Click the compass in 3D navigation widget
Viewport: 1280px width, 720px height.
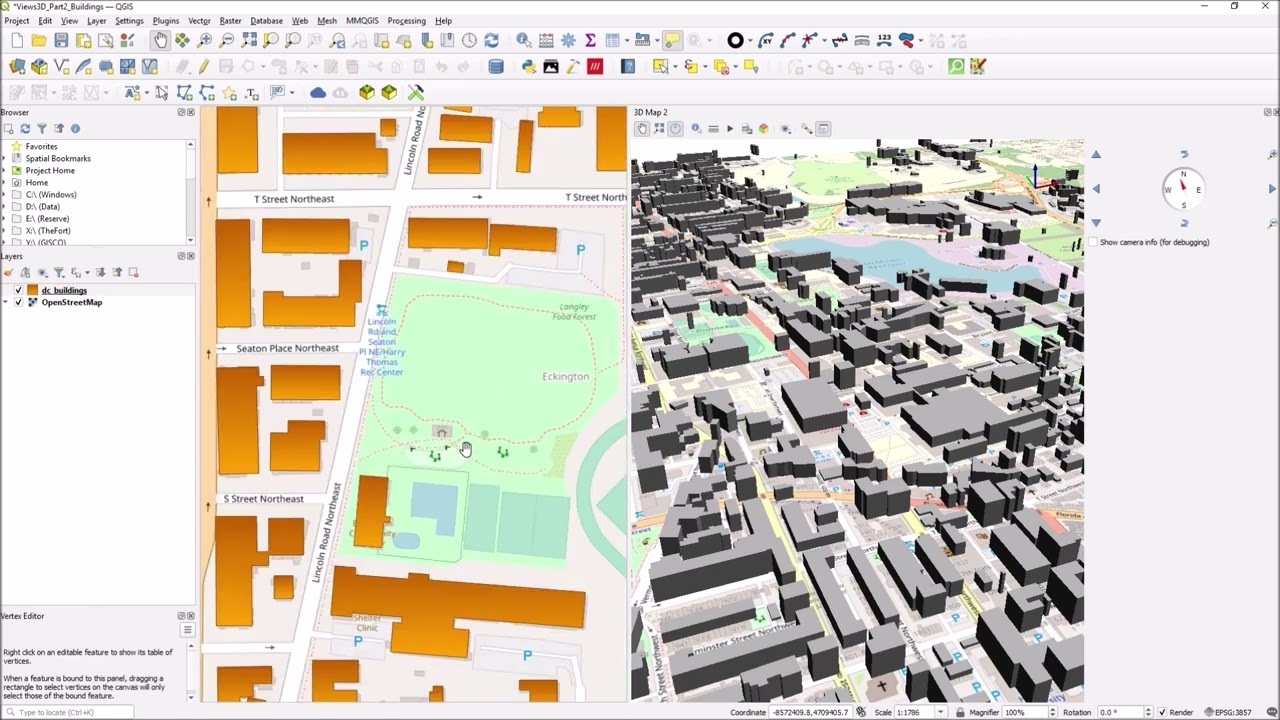[x=1183, y=189]
